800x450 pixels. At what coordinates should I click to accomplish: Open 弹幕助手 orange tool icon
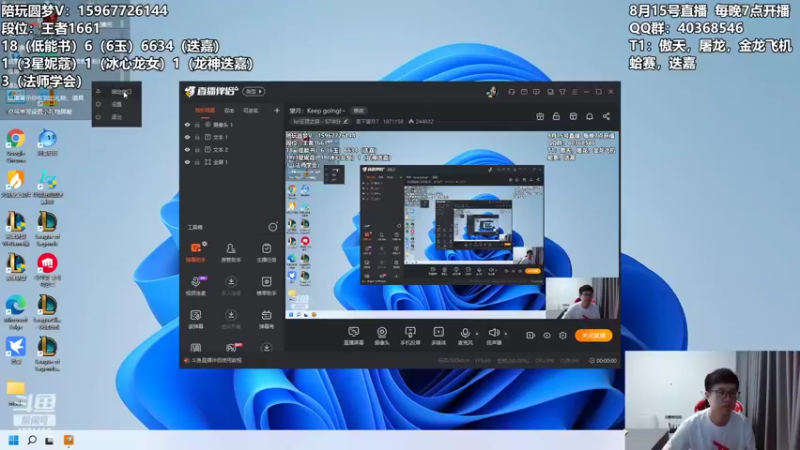tap(196, 253)
